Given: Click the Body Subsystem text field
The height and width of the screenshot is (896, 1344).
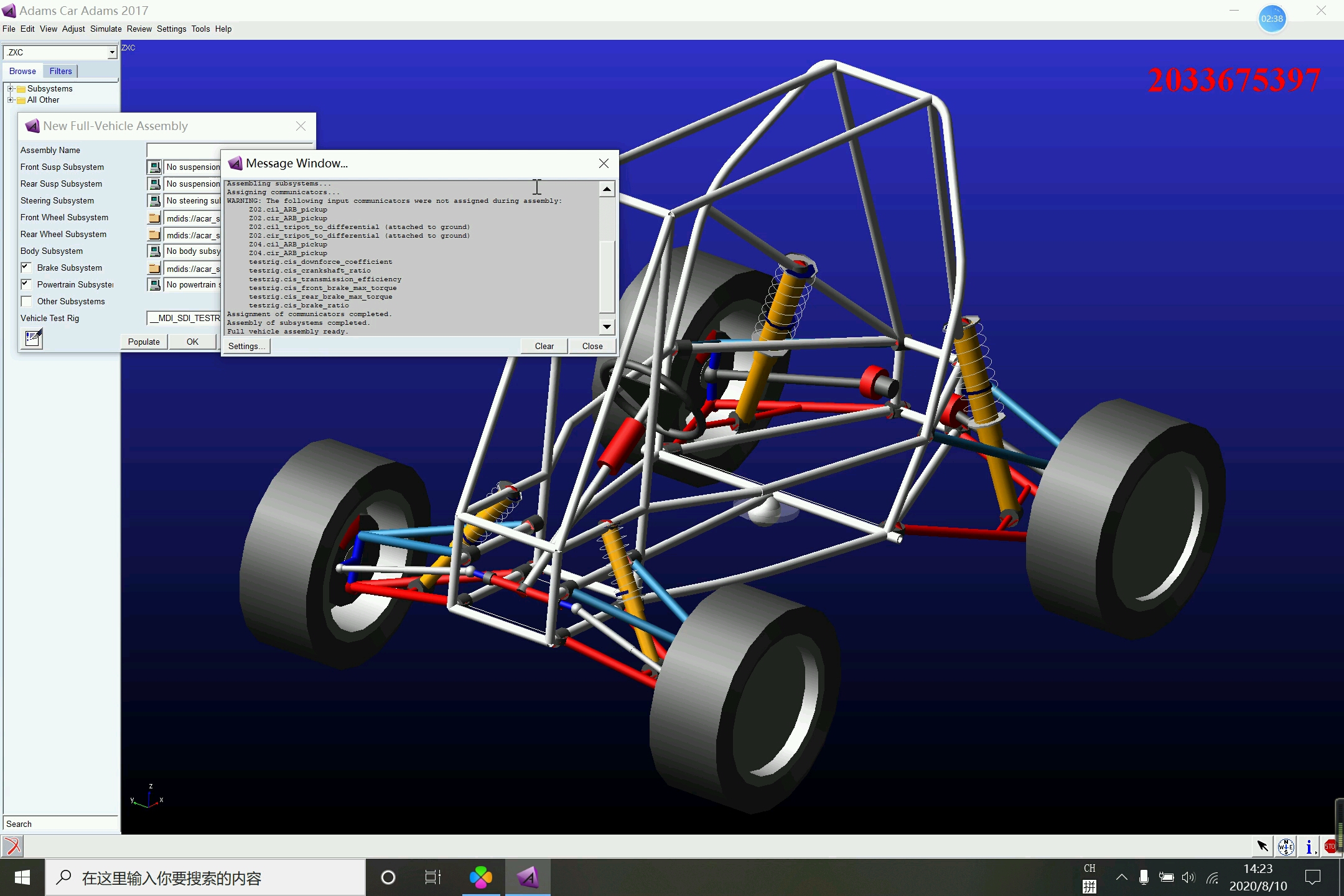Looking at the screenshot, I should coord(193,251).
